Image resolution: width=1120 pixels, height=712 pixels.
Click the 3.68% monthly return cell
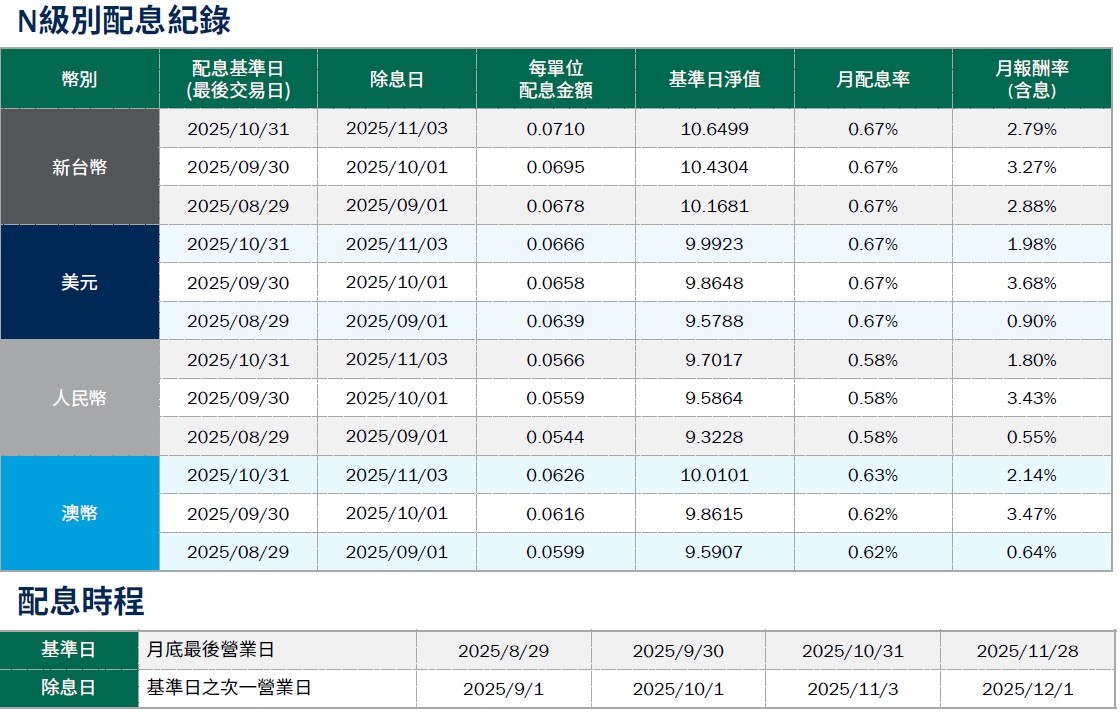pos(1032,283)
